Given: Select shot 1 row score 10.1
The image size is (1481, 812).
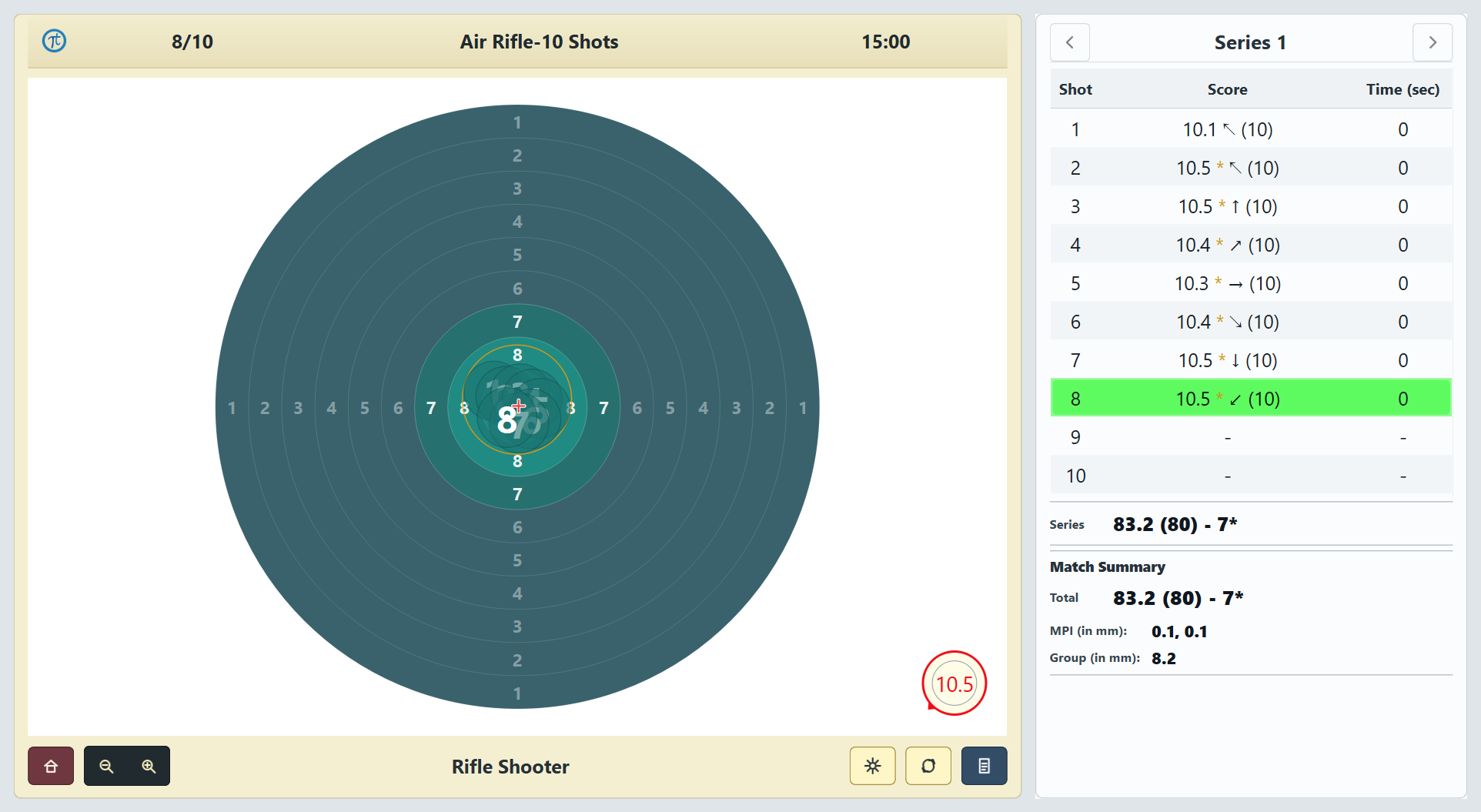Looking at the screenshot, I should click(1251, 129).
